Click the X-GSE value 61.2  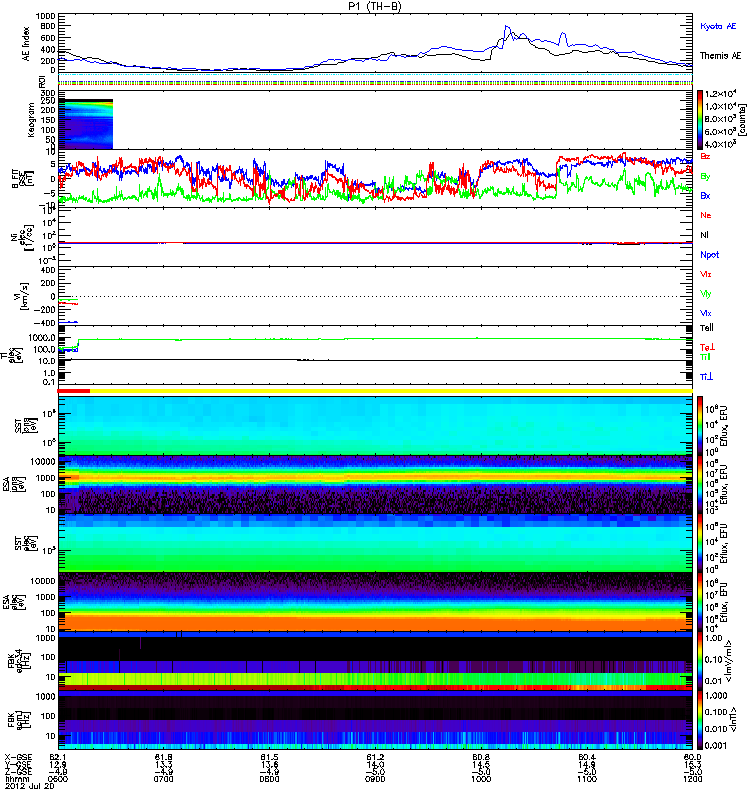pyautogui.click(x=375, y=757)
